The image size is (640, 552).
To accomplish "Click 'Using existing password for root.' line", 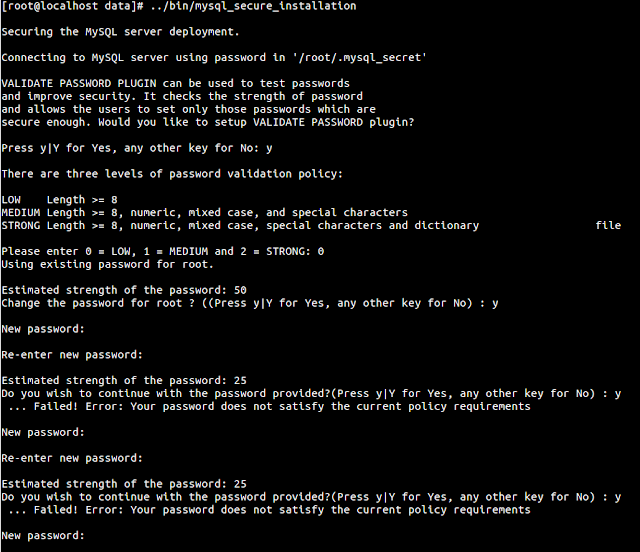I will pos(107,265).
